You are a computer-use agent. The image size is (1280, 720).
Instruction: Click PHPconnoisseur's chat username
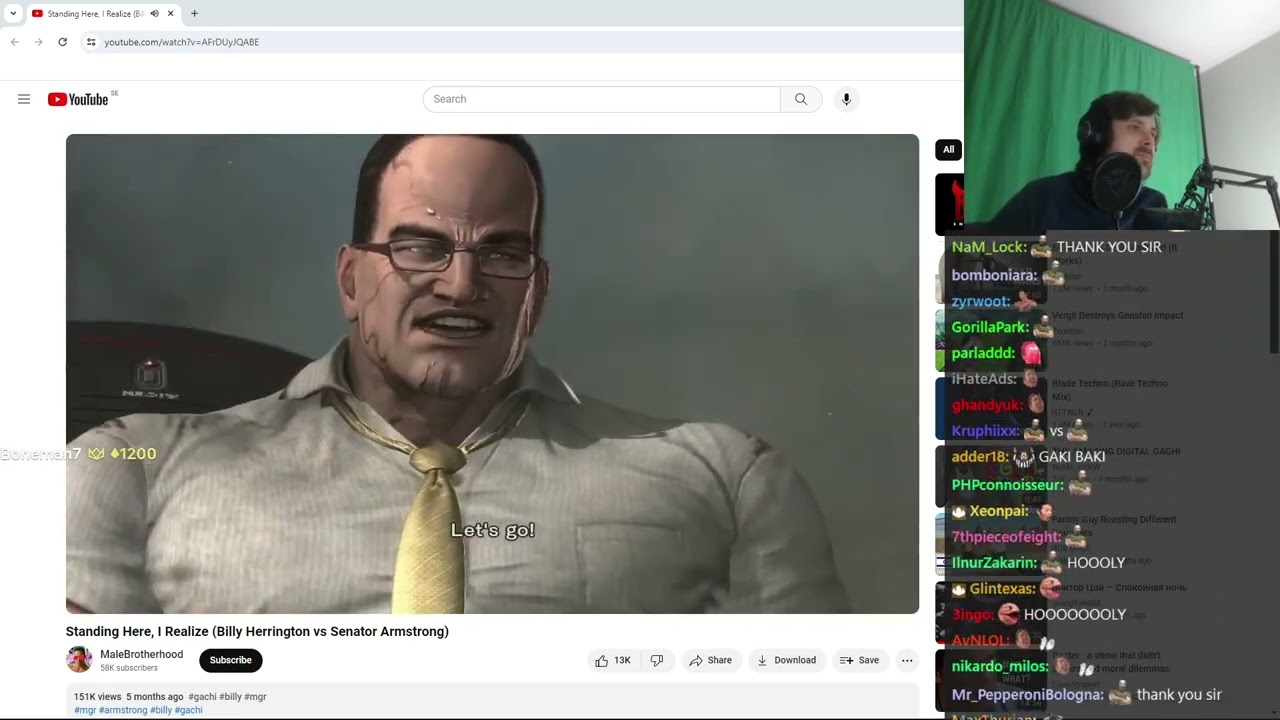[1007, 485]
